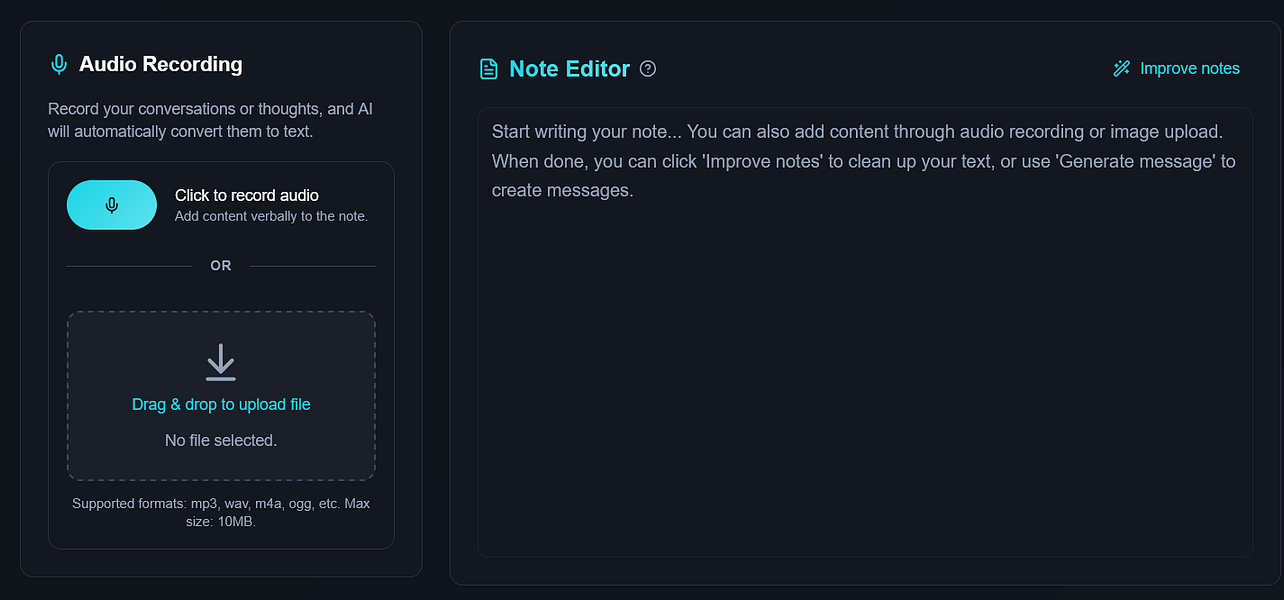This screenshot has height=600, width=1284.
Task: Click the dashed file upload drop zone
Action: 221,396
